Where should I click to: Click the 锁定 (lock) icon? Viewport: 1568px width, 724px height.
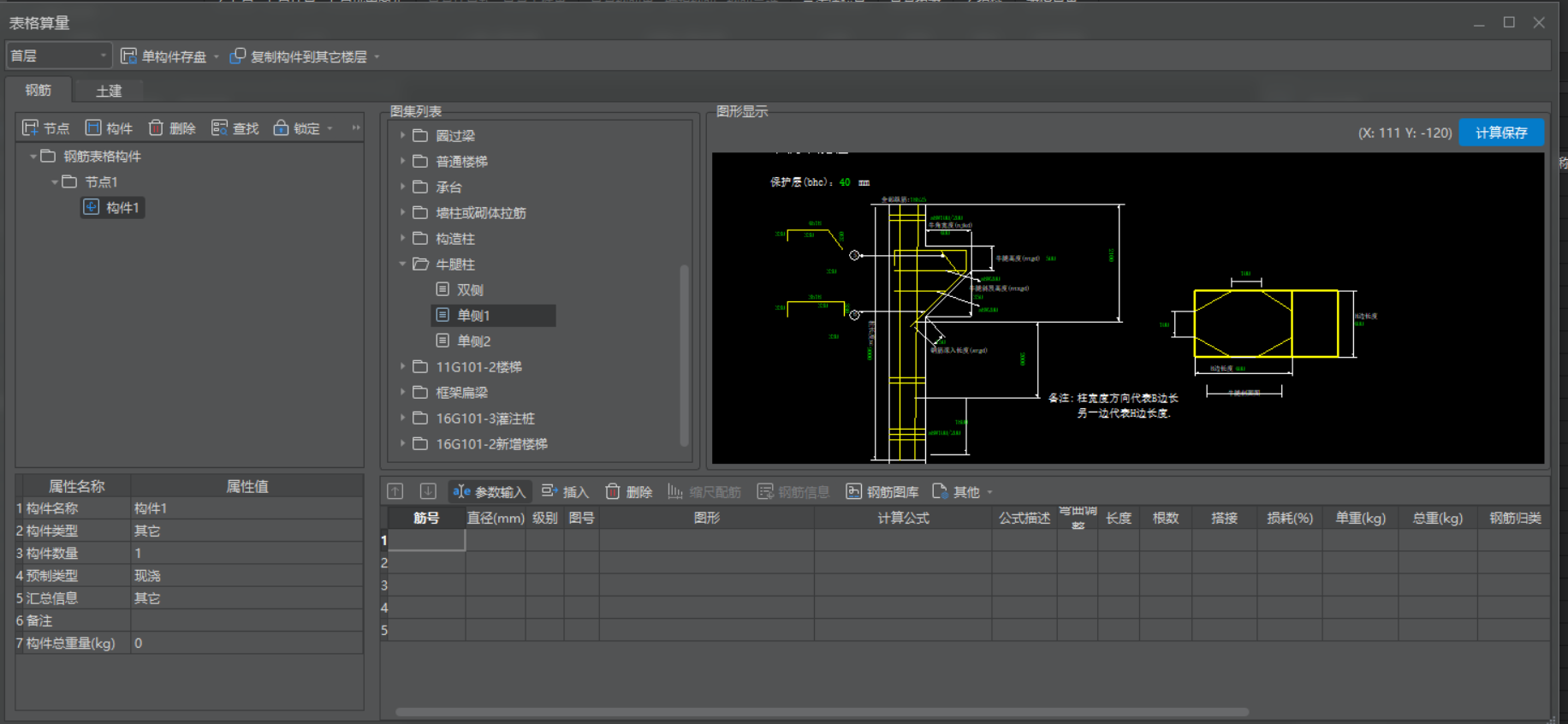(281, 128)
